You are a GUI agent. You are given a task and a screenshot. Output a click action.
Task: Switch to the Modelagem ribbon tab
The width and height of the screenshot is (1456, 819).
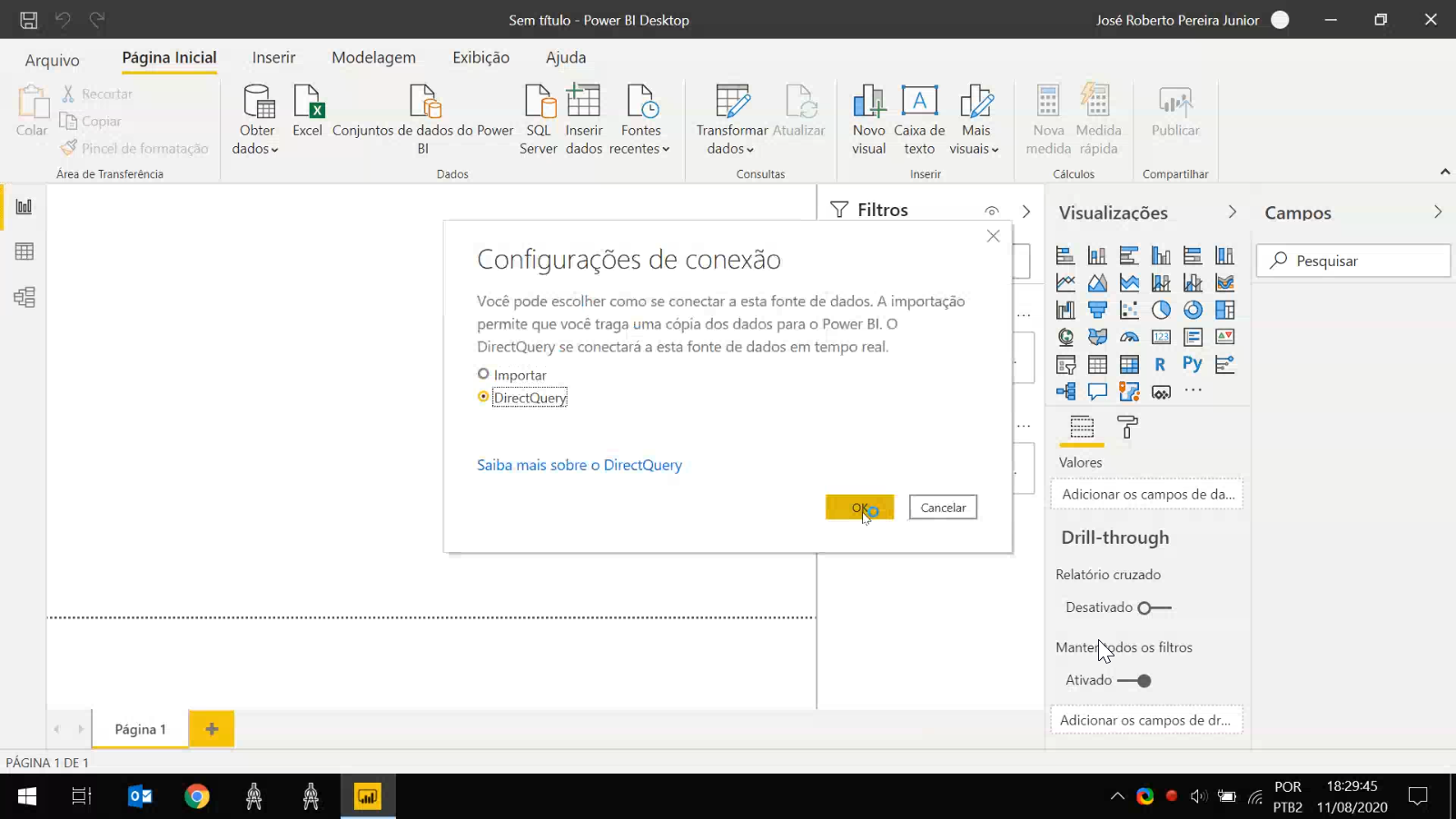(x=373, y=57)
